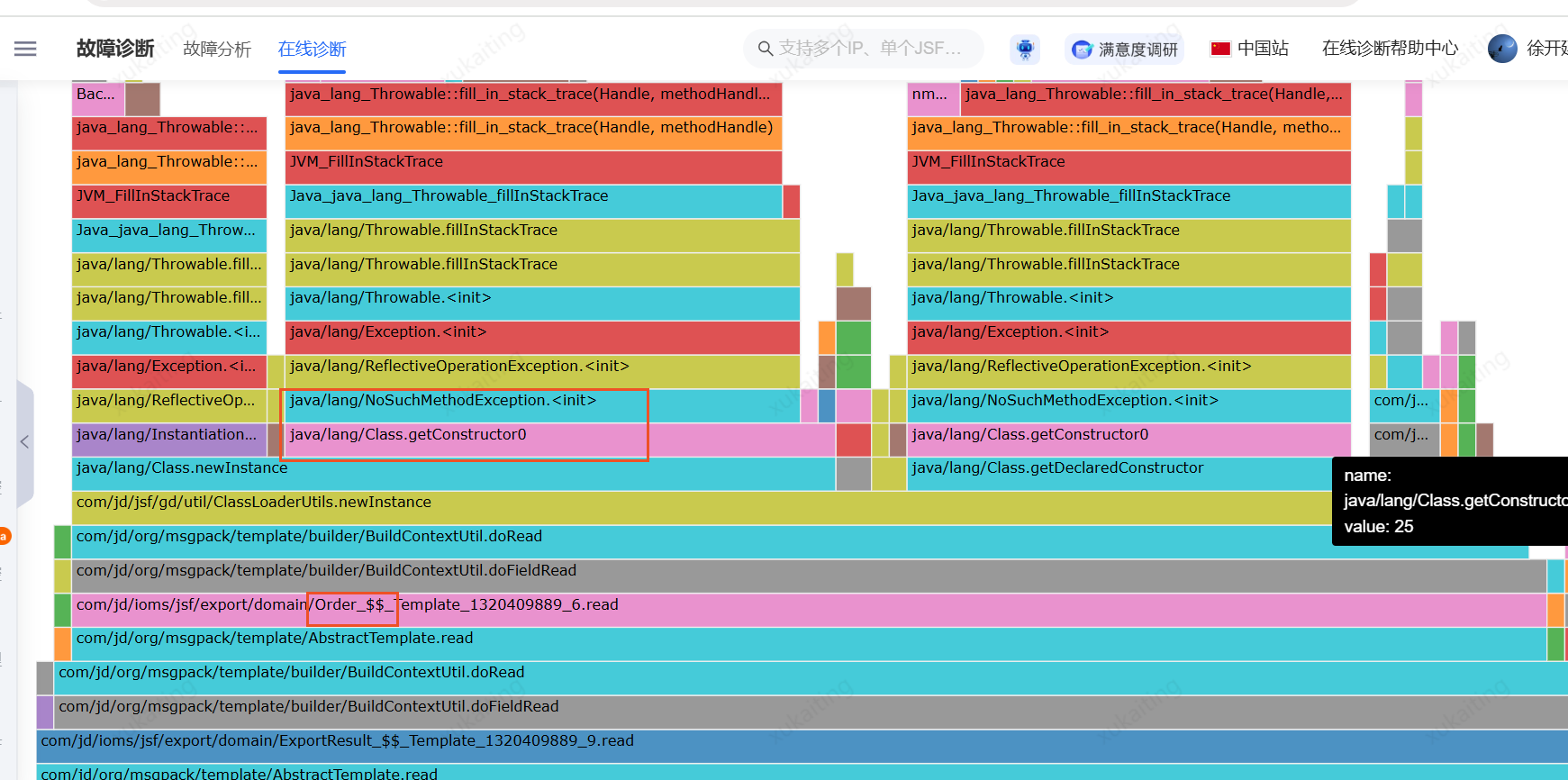Screen dimensions: 1568x780
Task: Click lower BuildContextUtil.doRead cyan frame
Action: tap(811, 678)
